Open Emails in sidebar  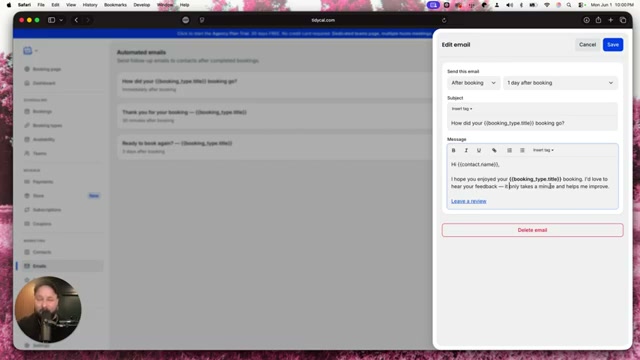62,266
